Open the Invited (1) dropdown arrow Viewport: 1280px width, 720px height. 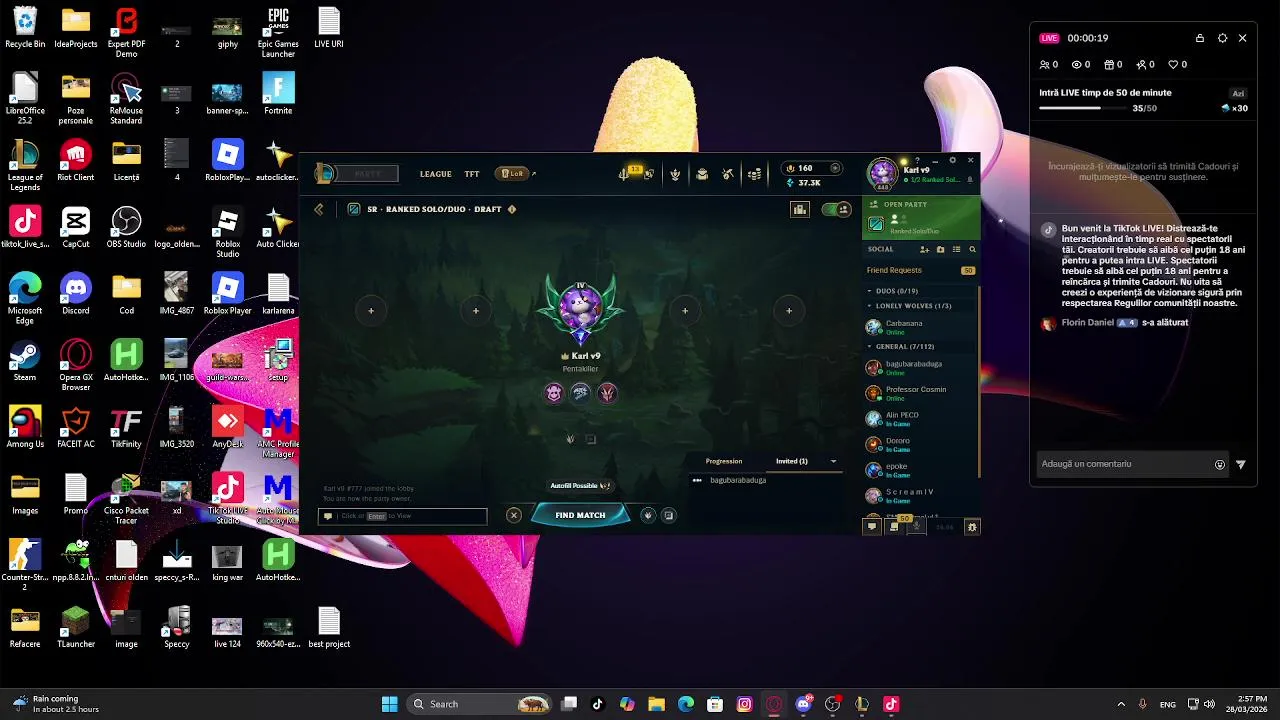click(833, 461)
